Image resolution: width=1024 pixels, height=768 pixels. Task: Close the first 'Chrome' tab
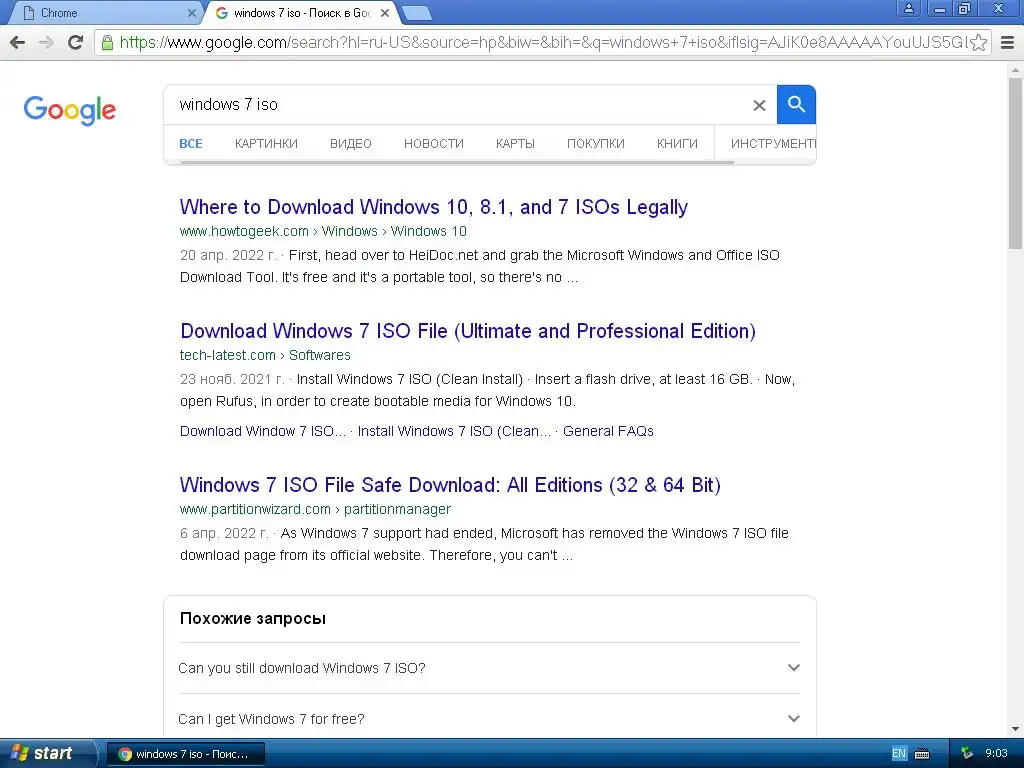(191, 13)
